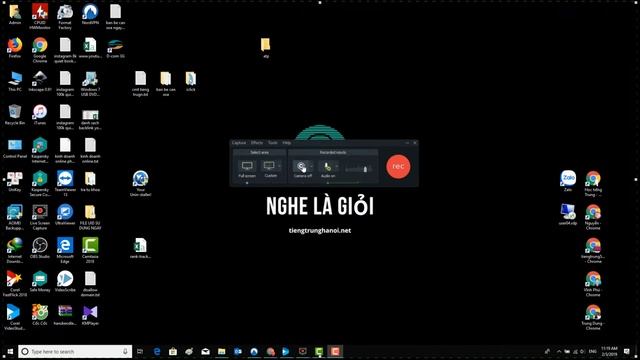Select the Recycle Bin icon

click(x=15, y=115)
